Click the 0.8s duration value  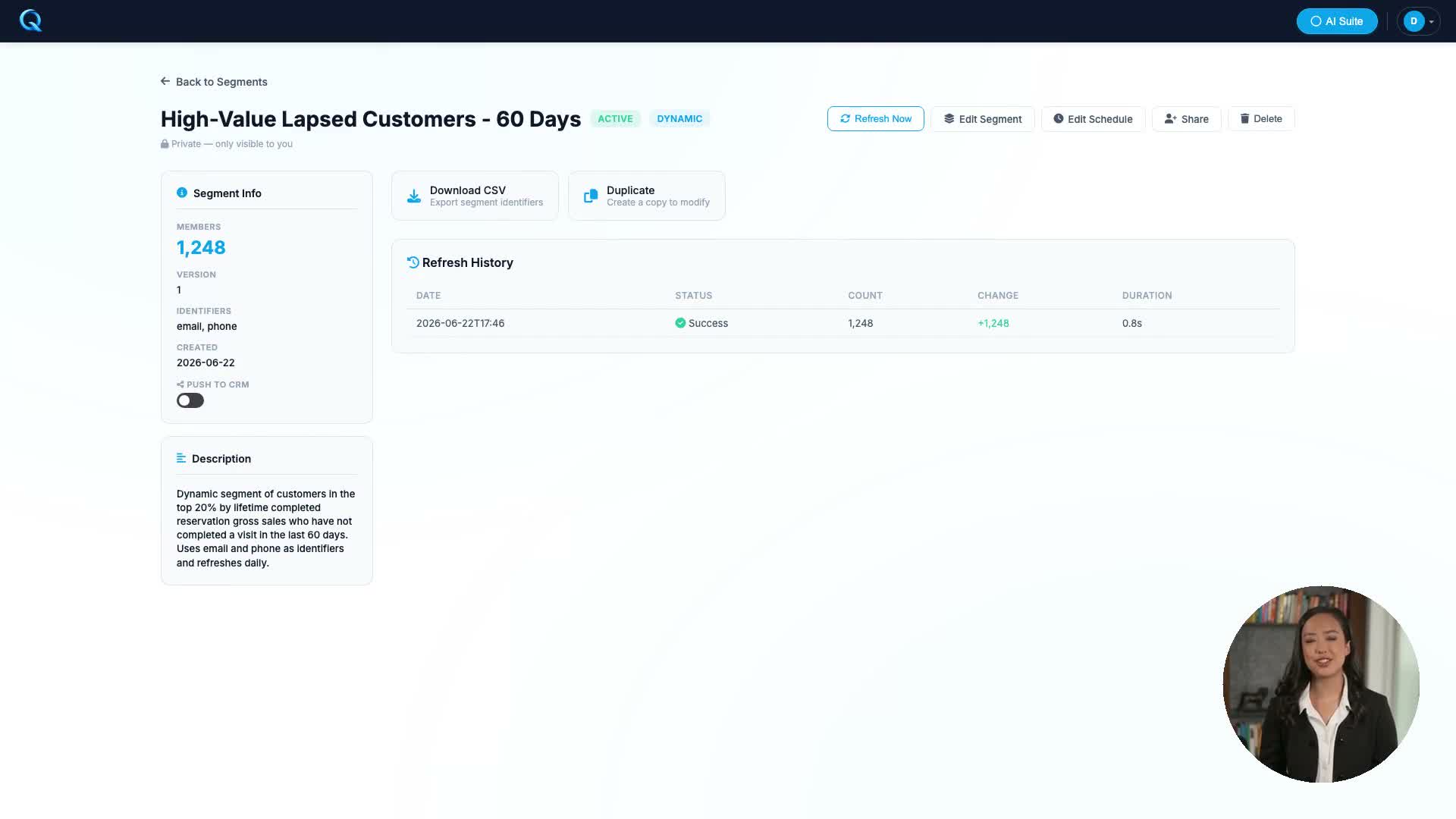1132,323
